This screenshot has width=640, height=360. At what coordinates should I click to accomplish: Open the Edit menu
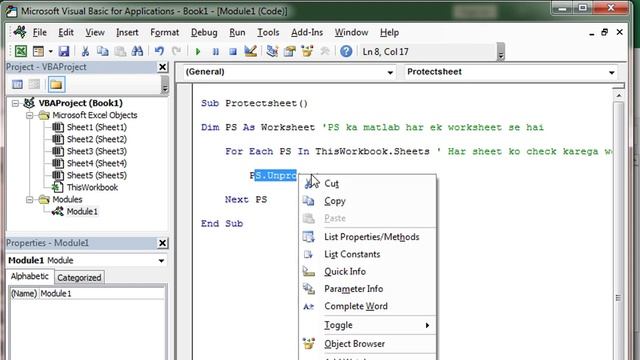[x=66, y=32]
